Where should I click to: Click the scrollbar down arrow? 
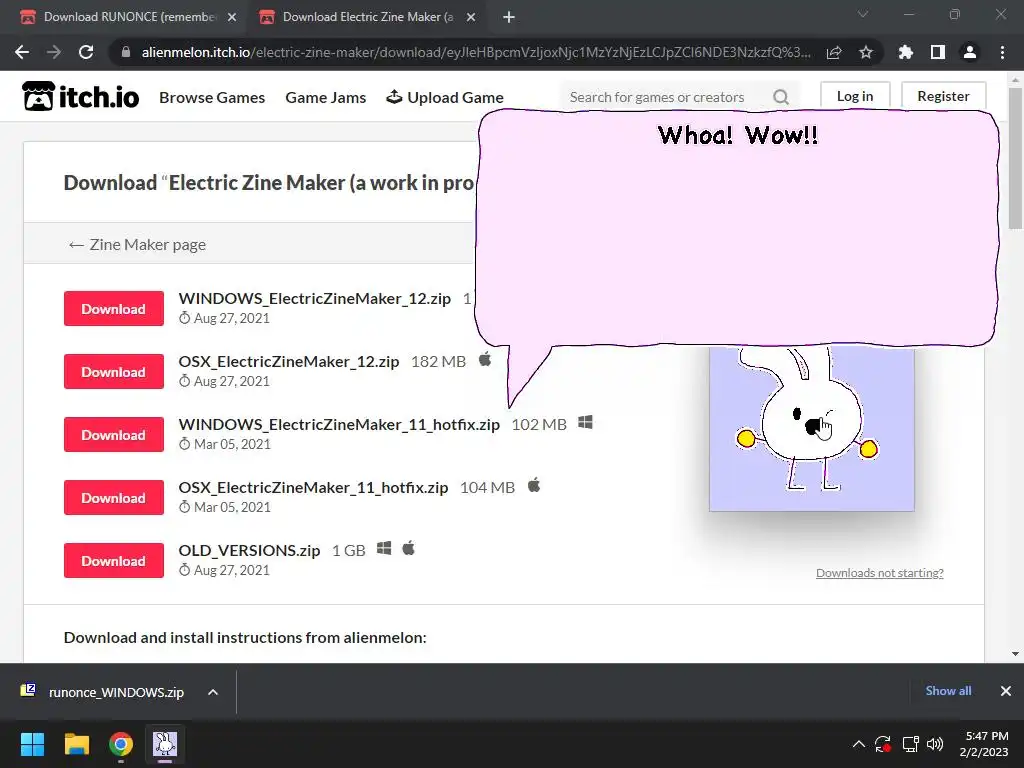[1016, 654]
